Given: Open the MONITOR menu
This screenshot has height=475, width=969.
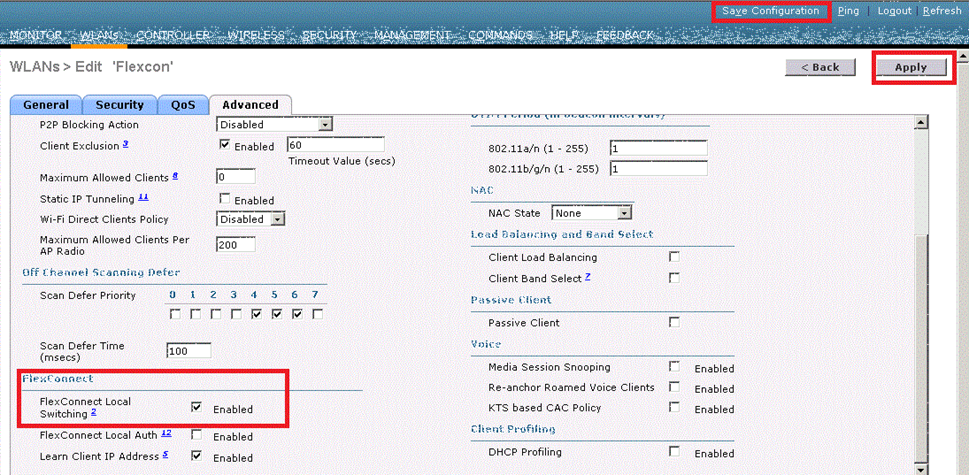Looking at the screenshot, I should tap(36, 35).
